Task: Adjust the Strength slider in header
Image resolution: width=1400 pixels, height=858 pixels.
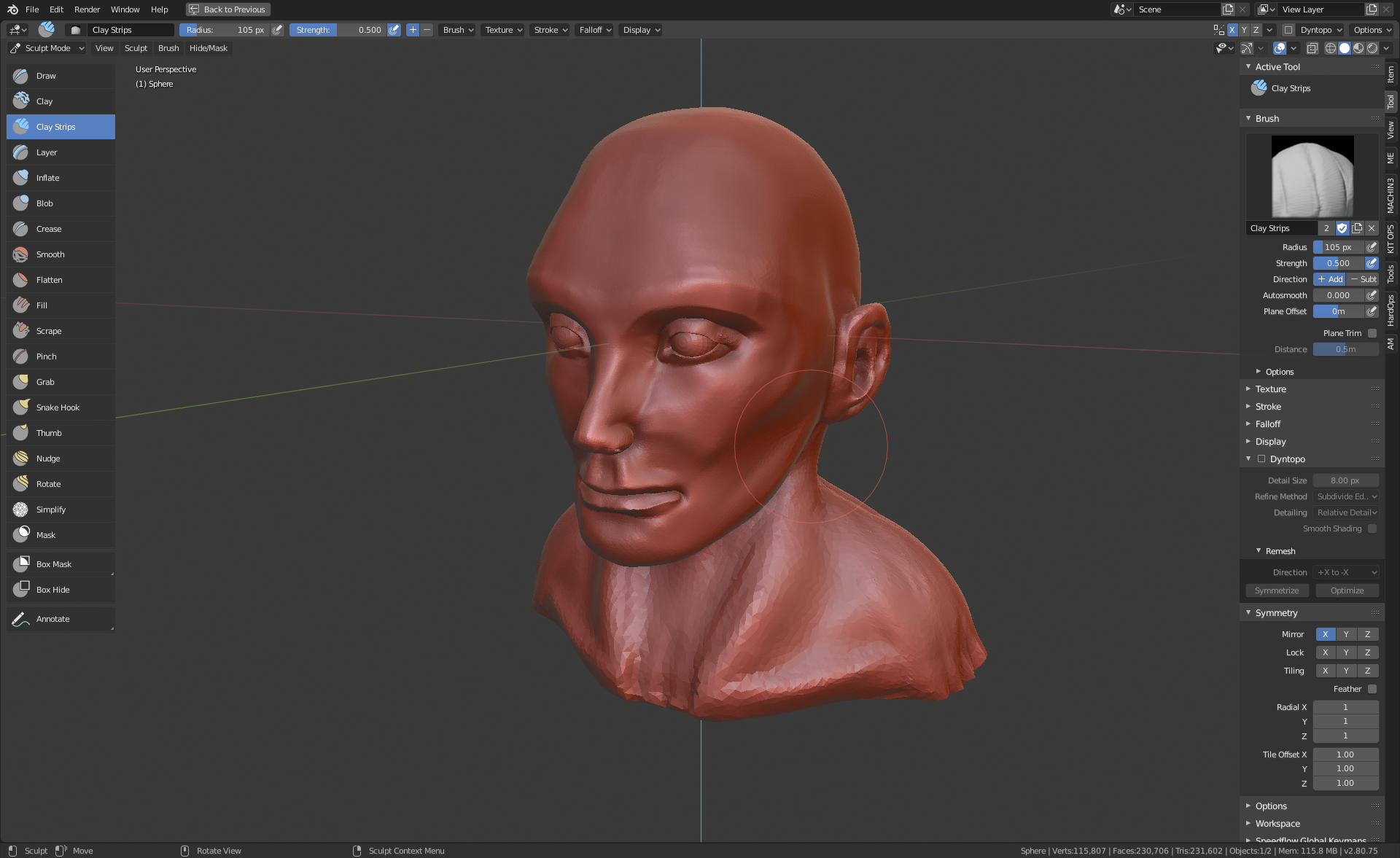Action: click(x=338, y=30)
